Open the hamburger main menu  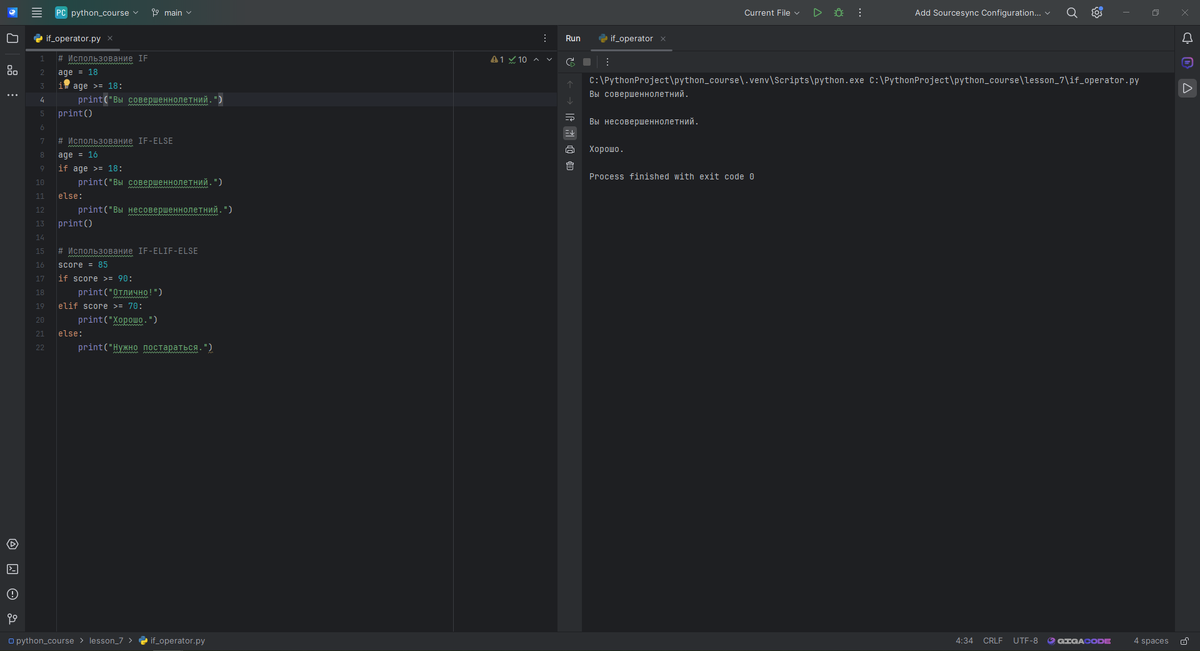coord(37,13)
